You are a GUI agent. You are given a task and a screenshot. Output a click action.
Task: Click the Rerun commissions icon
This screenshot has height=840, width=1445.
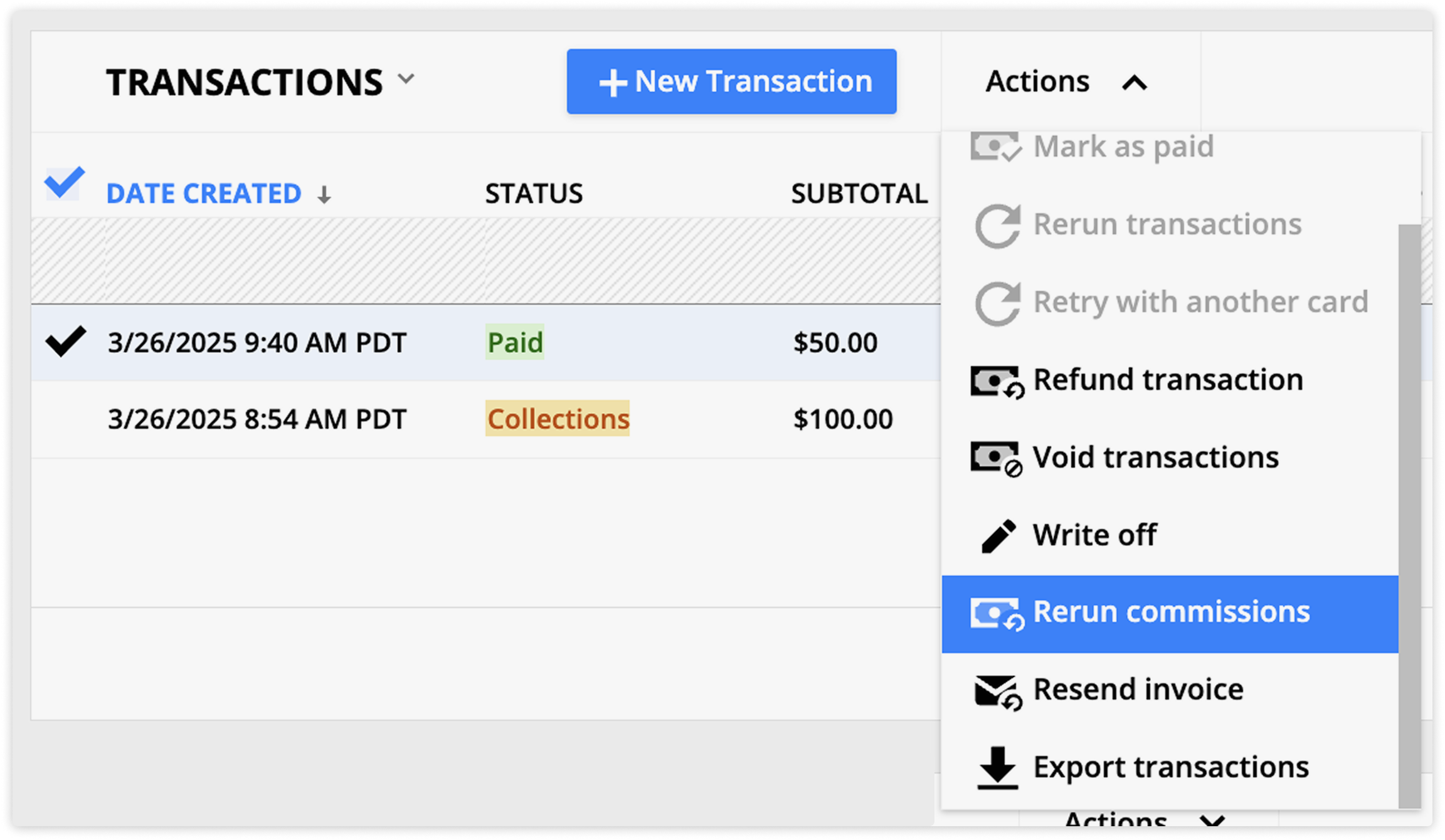(x=996, y=612)
